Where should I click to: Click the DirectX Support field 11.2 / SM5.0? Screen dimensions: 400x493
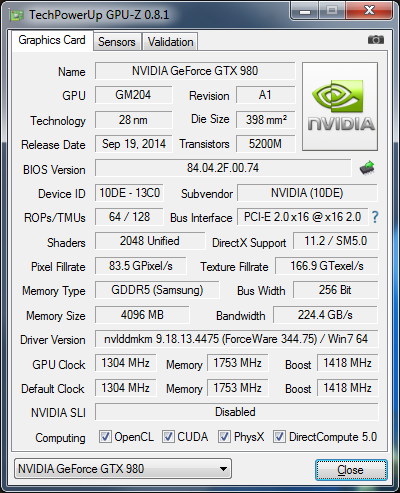tap(335, 241)
